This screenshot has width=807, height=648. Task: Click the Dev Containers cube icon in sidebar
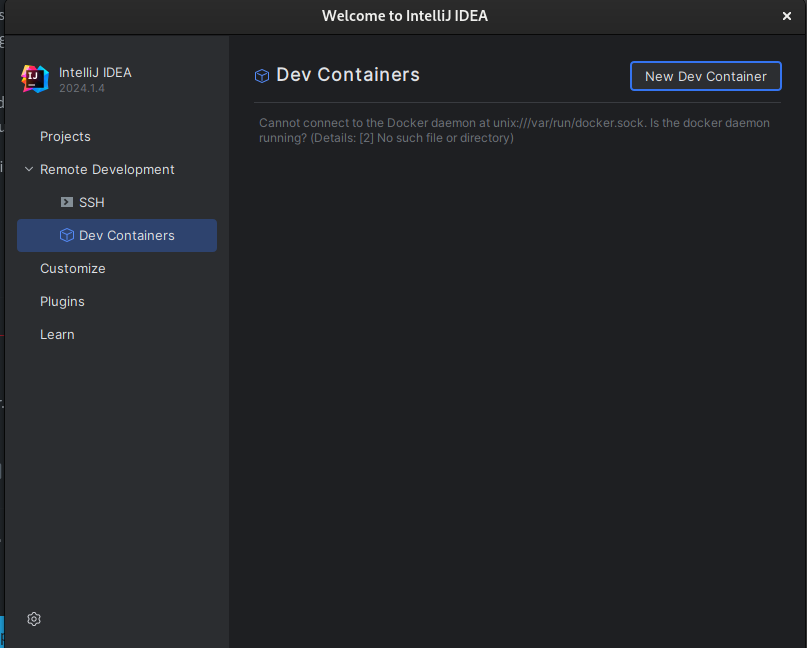tap(67, 235)
